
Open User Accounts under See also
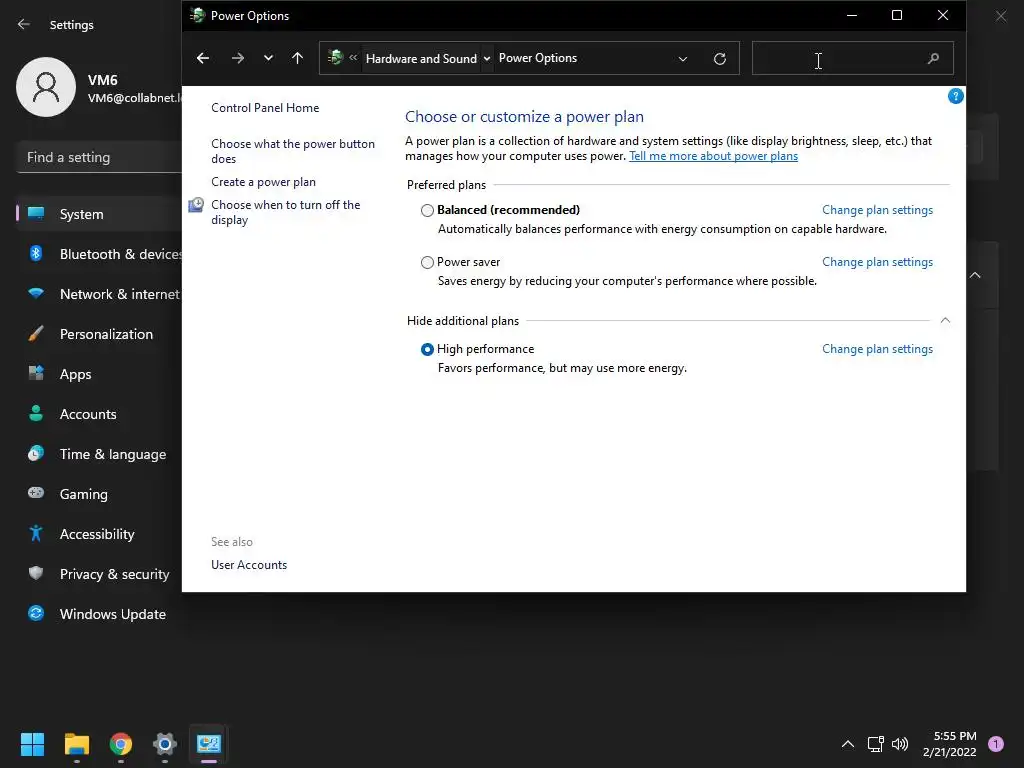point(249,565)
